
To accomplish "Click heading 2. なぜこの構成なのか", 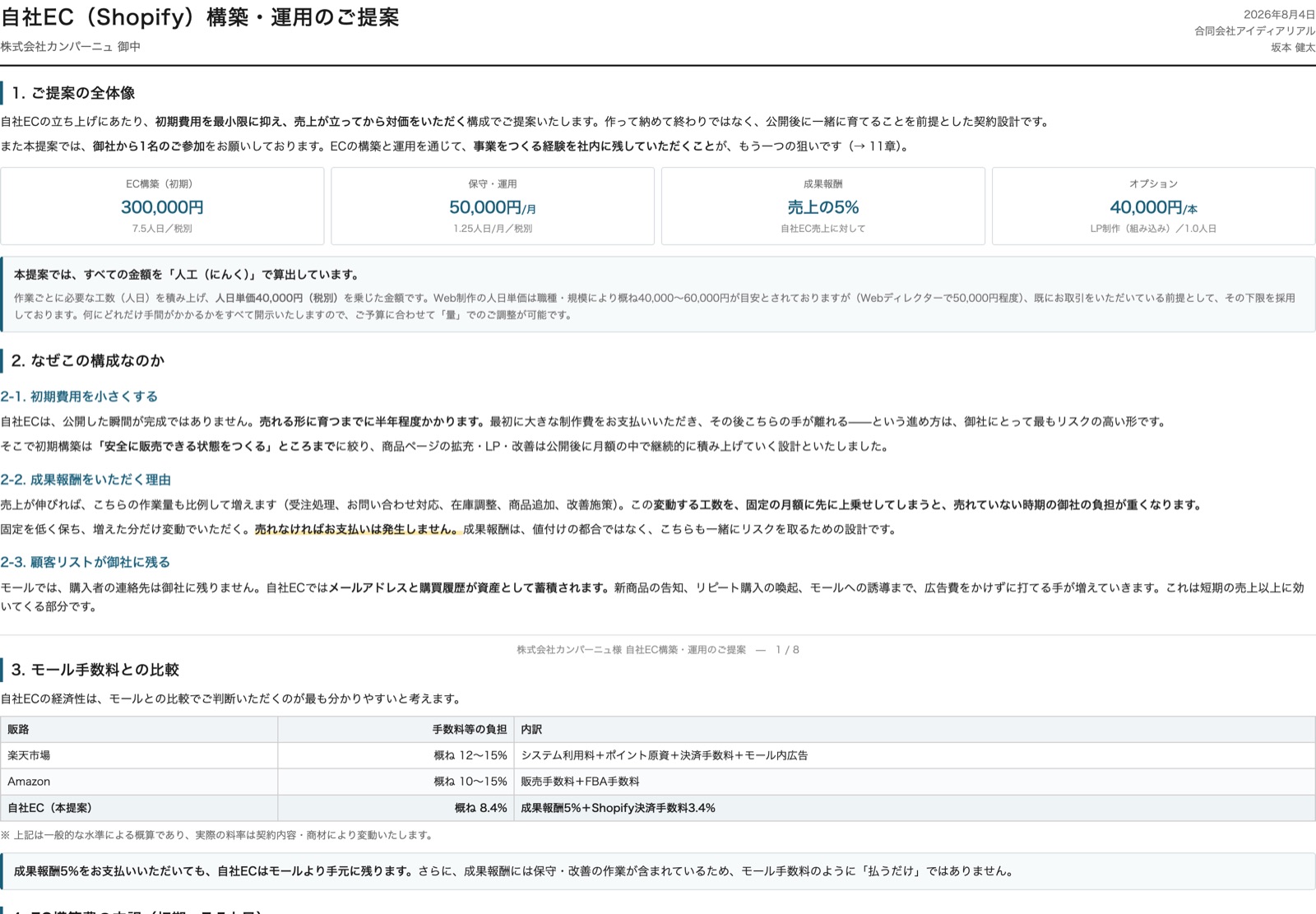I will [x=88, y=360].
